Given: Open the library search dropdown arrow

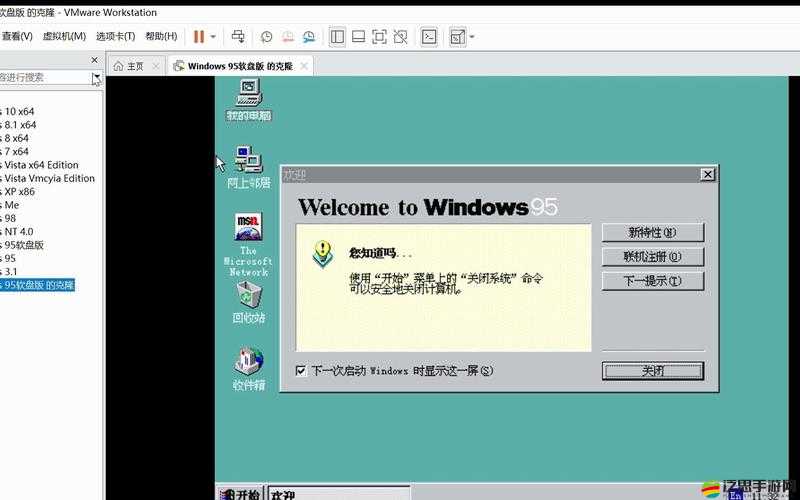Looking at the screenshot, I should [96, 78].
